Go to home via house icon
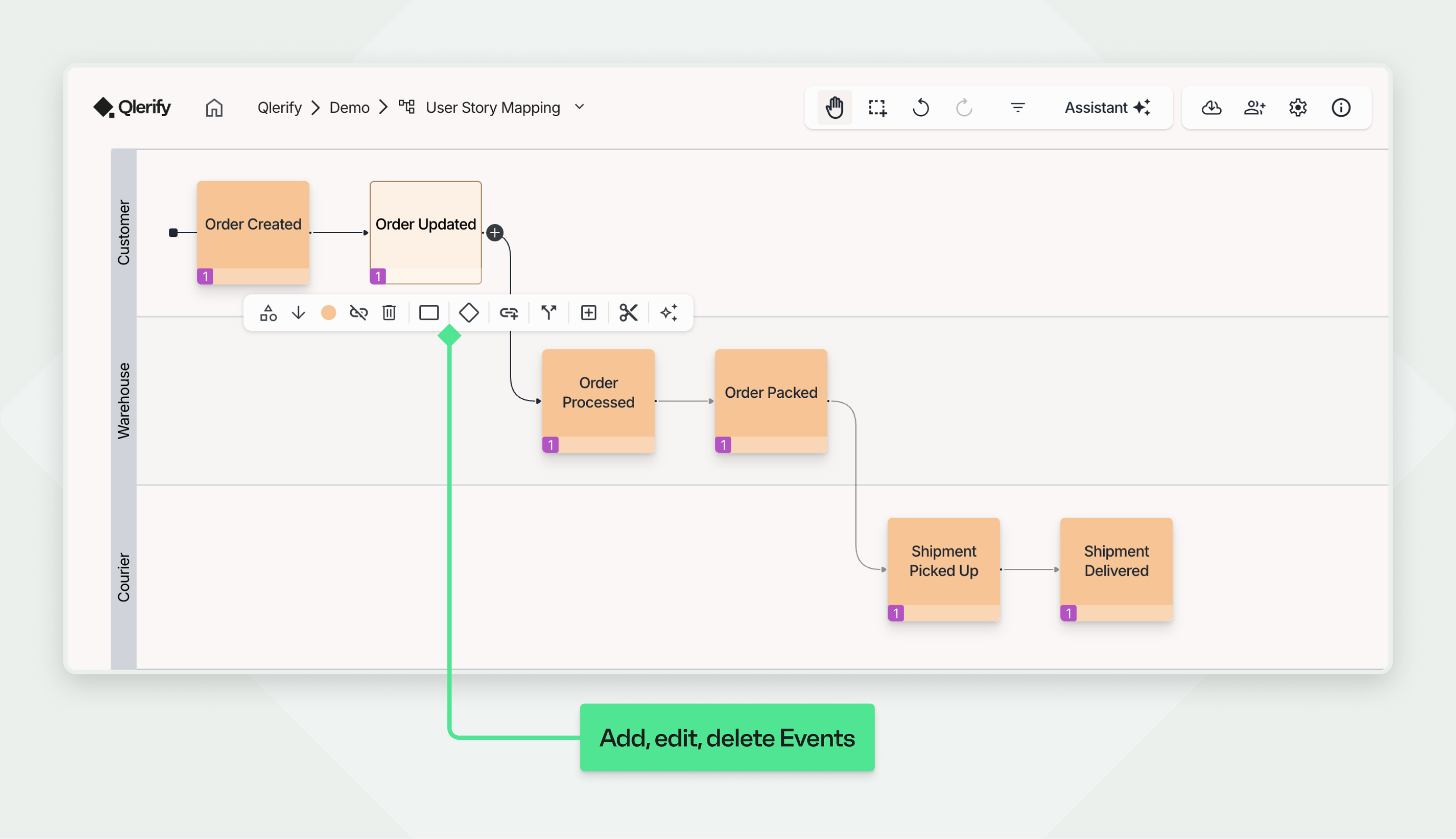Viewport: 1456px width, 839px height. pyautogui.click(x=214, y=108)
